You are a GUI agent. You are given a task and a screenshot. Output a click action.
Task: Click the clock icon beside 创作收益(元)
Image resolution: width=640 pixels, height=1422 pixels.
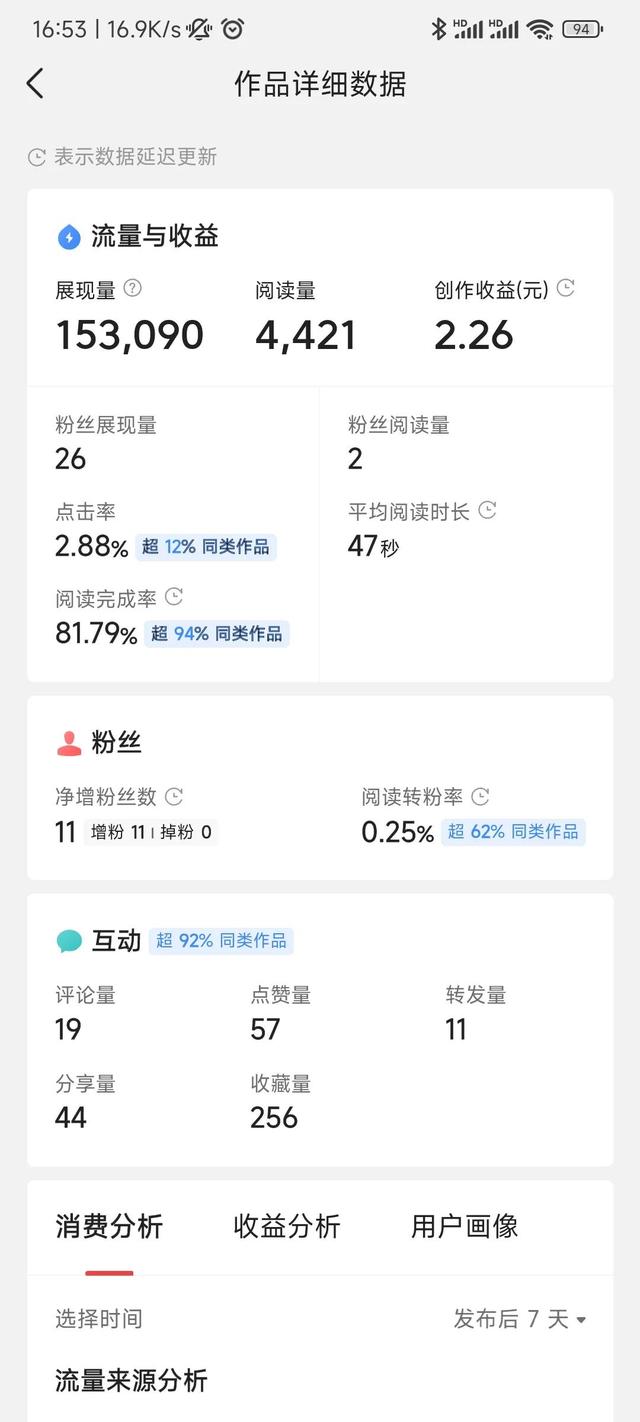(x=564, y=287)
